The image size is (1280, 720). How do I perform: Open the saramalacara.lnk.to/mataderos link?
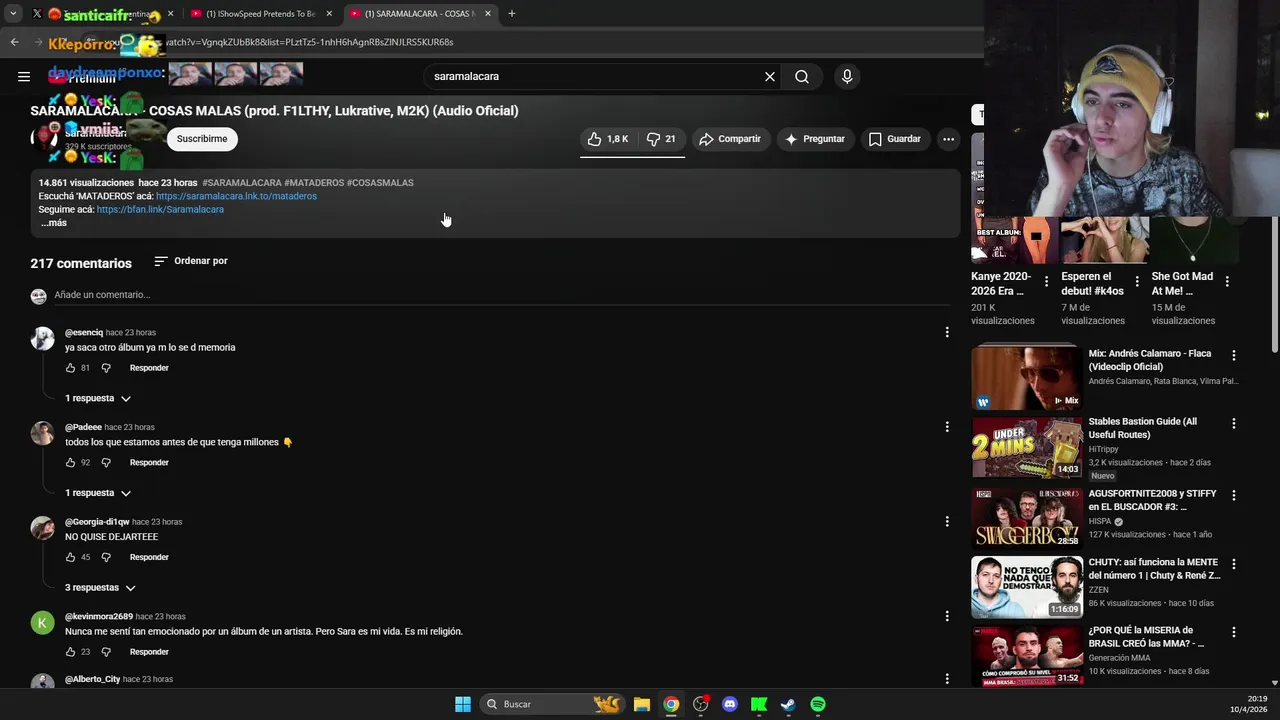point(236,196)
